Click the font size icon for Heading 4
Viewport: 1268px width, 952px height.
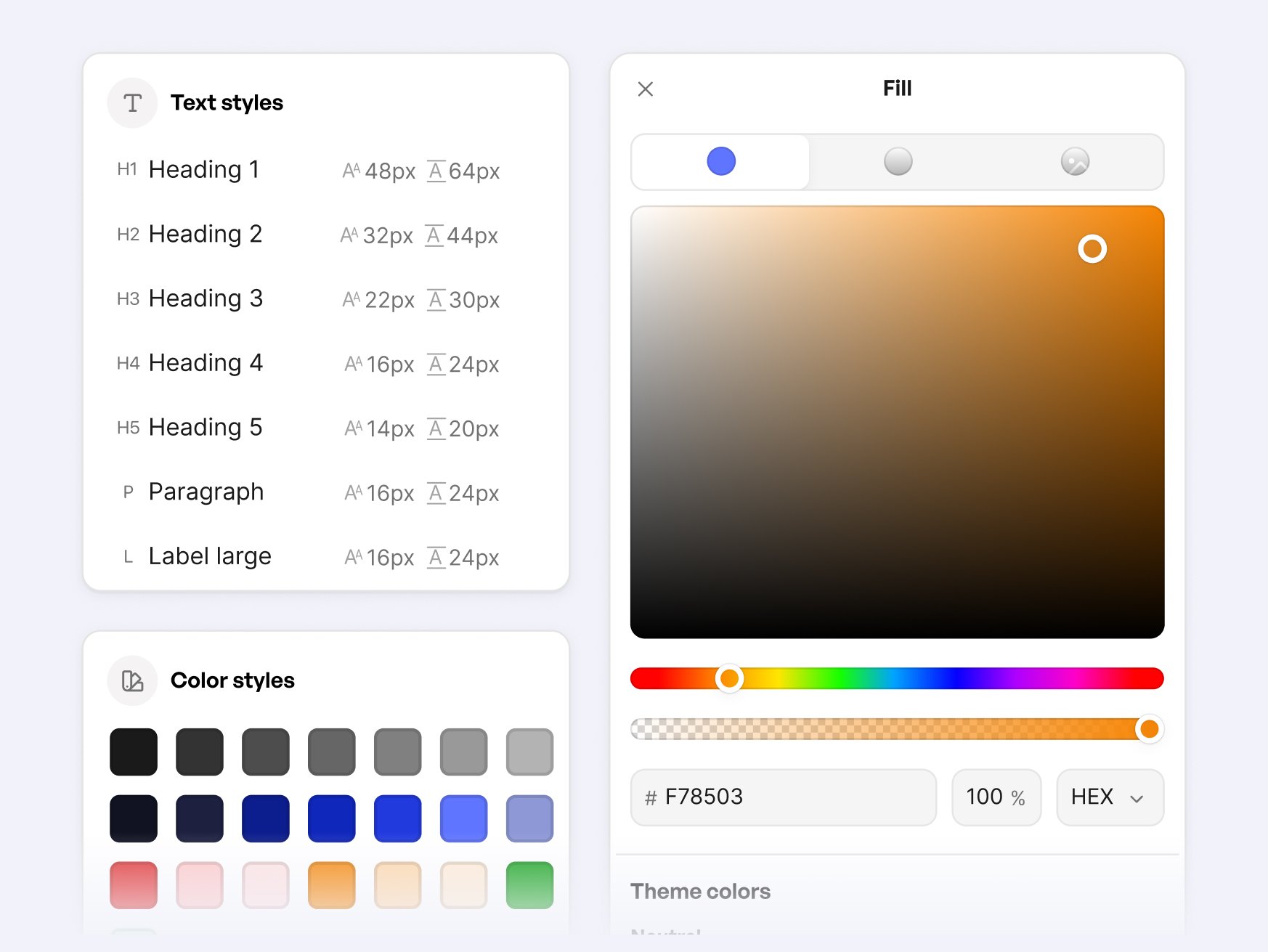(353, 364)
